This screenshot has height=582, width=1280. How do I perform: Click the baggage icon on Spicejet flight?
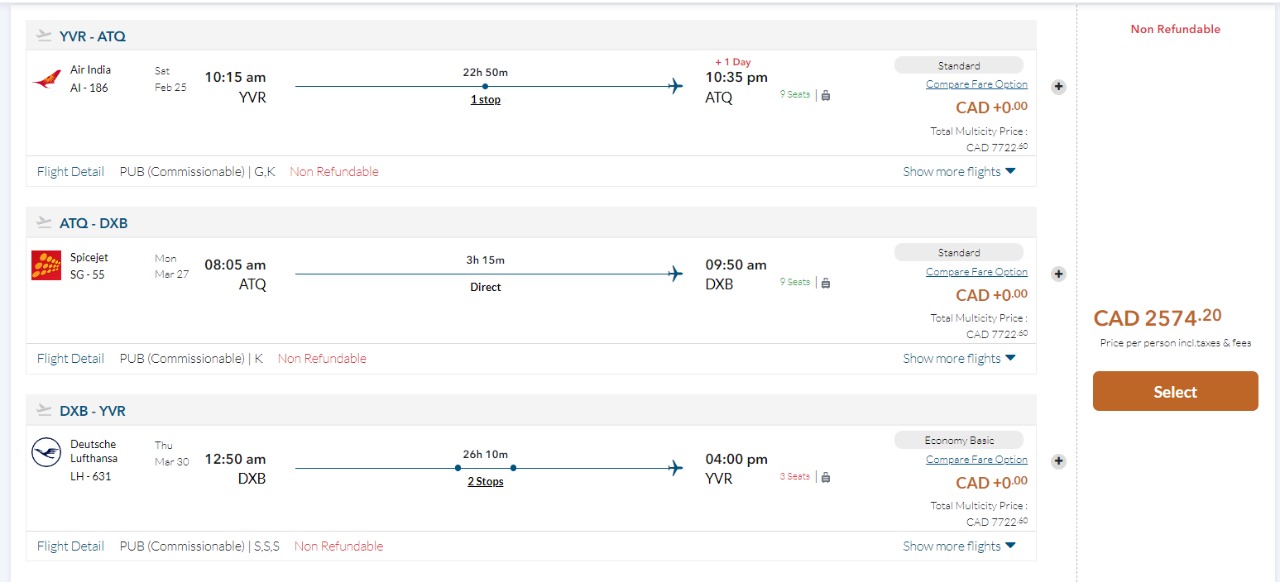[x=826, y=282]
